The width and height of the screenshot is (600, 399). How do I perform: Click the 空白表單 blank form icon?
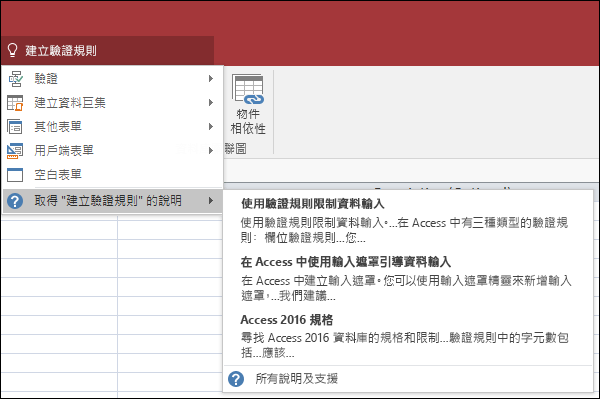click(x=15, y=175)
